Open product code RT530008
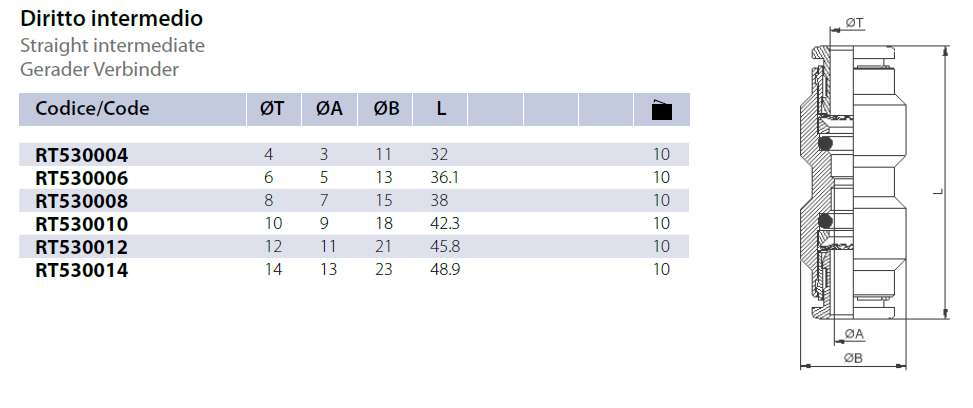 pyautogui.click(x=82, y=200)
